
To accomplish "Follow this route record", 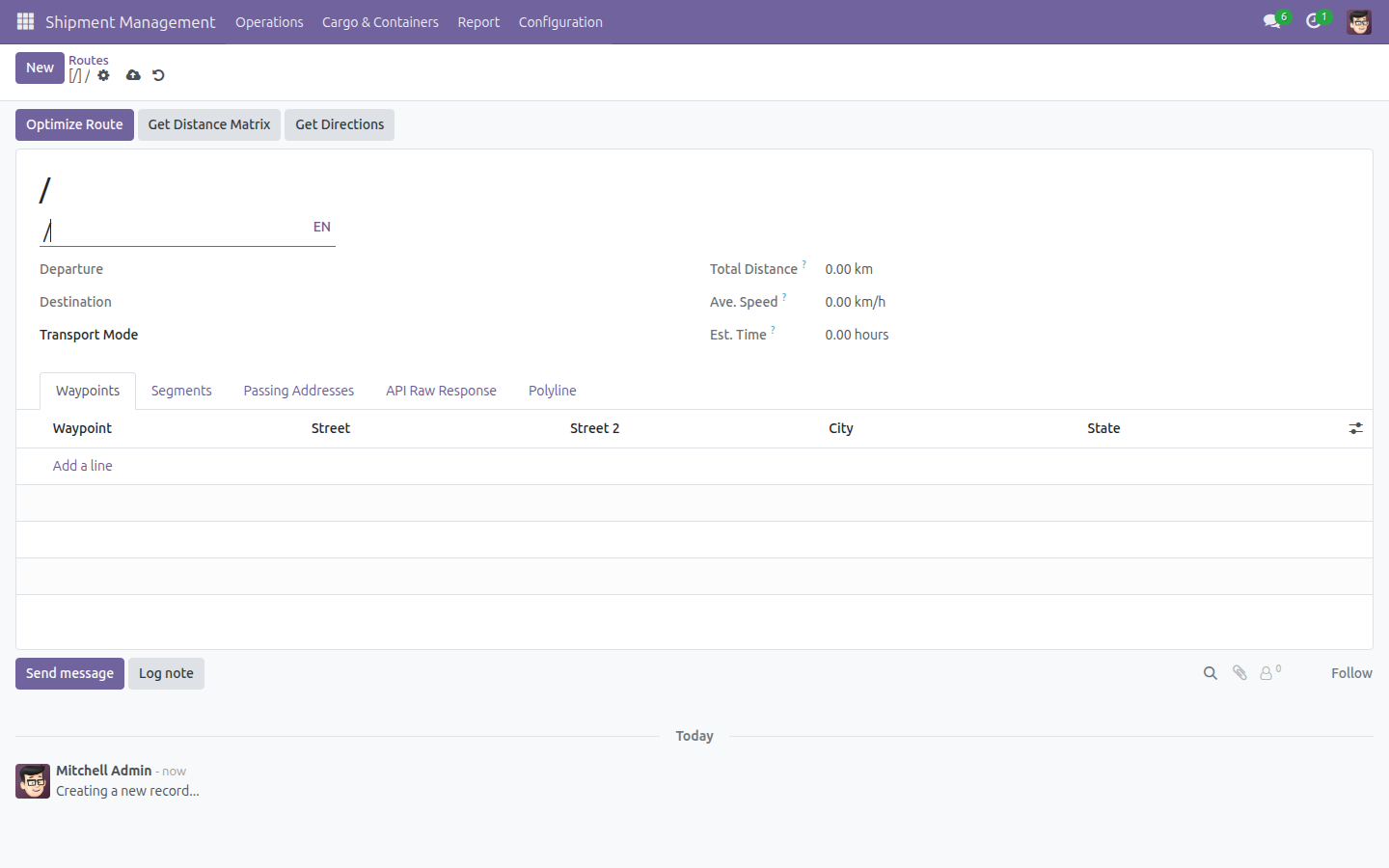I will point(1351,673).
